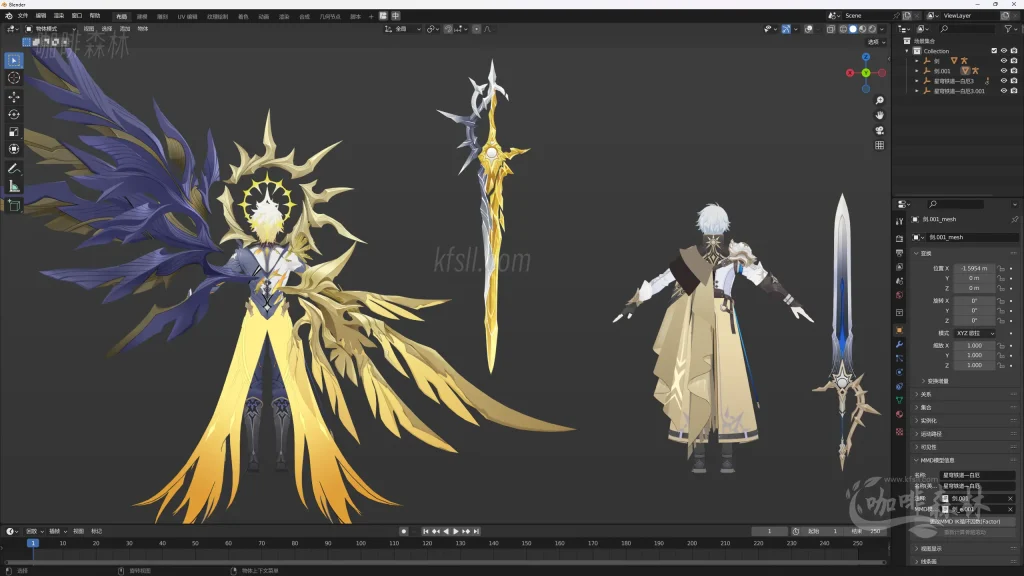Click the Location X value field

(x=974, y=268)
